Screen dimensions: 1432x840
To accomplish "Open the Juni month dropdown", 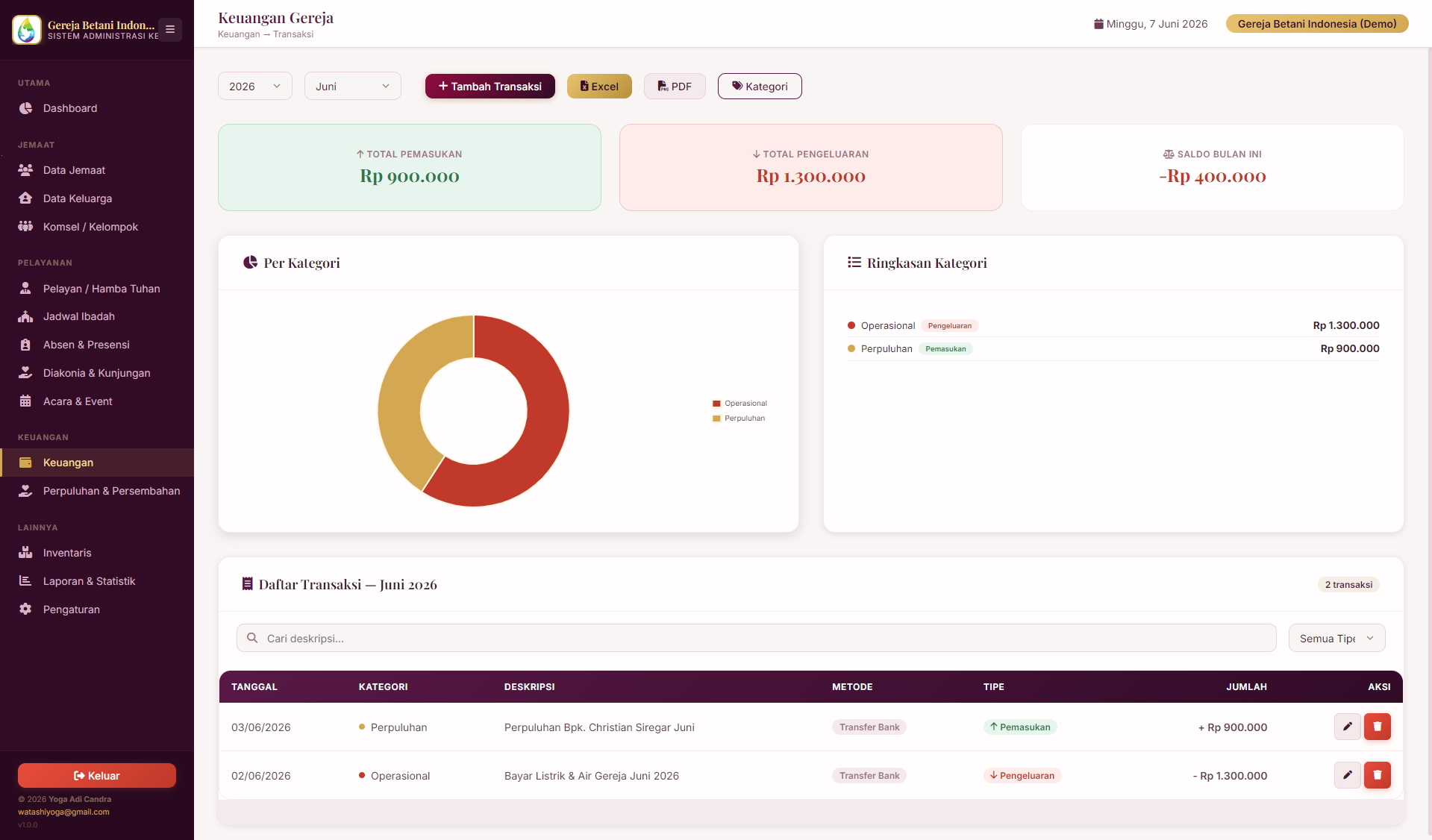I will click(x=353, y=87).
